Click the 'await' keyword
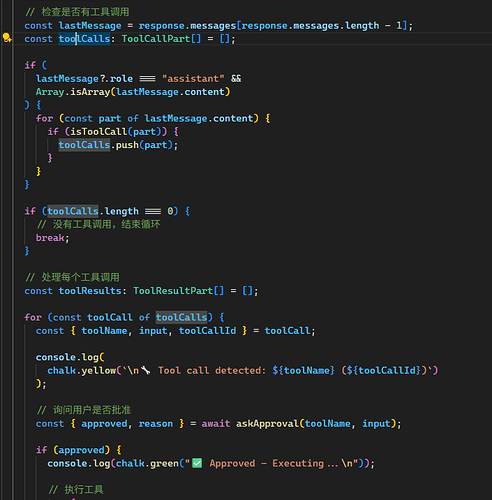The height and width of the screenshot is (500, 492). [216, 424]
